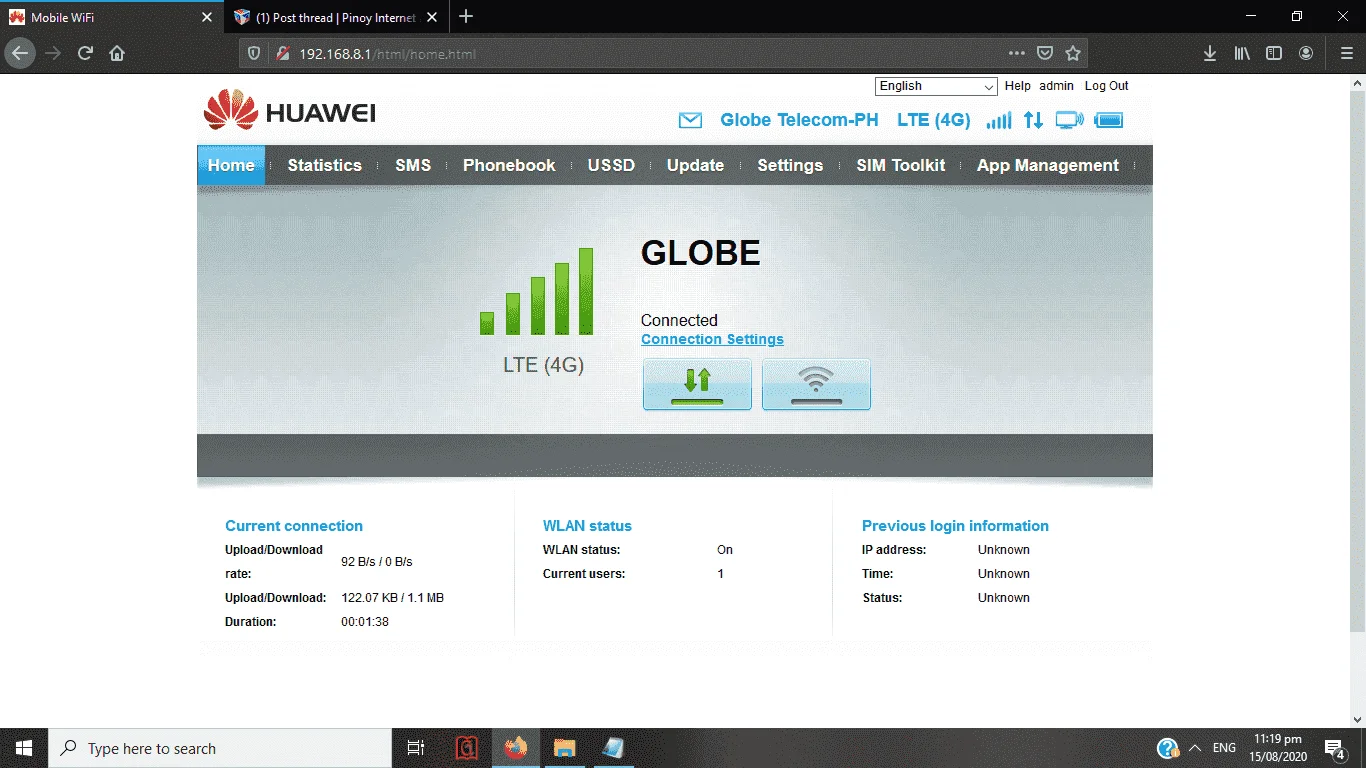Click the battery status icon in header
The image size is (1366, 768).
click(x=1109, y=121)
